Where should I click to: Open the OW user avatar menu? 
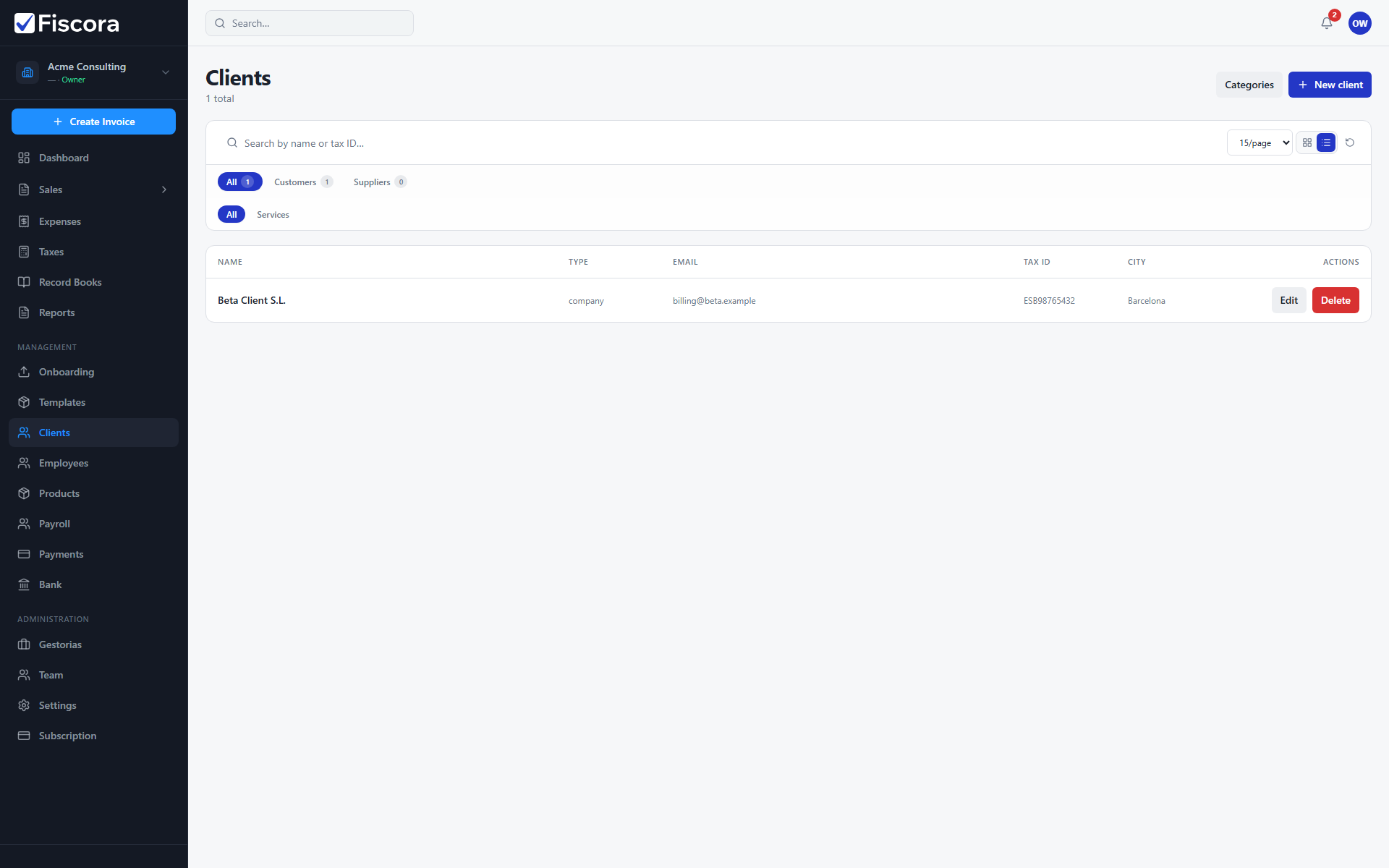pos(1360,23)
